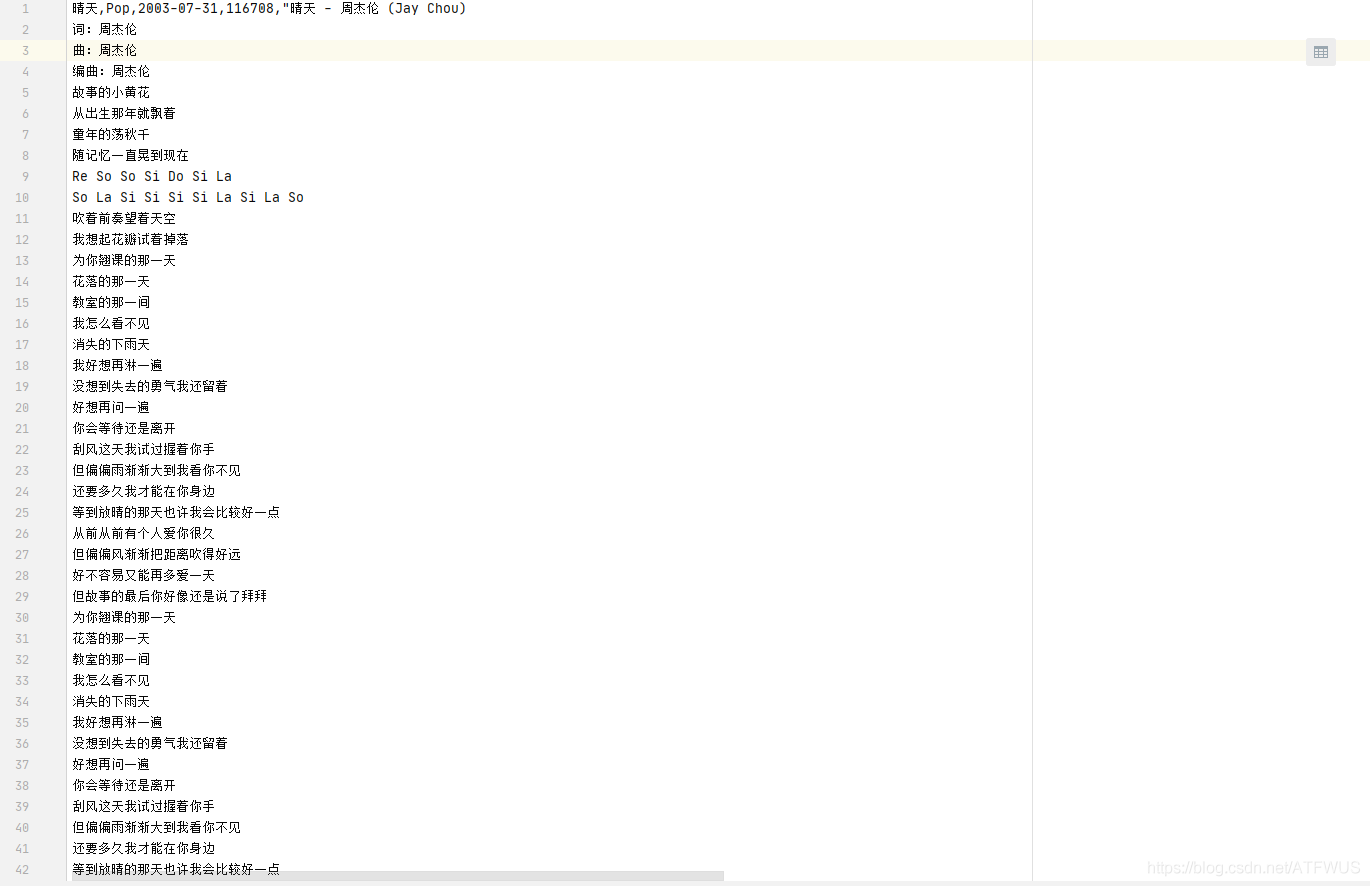Click gutter line number 1
This screenshot has height=886, width=1370.
25,8
